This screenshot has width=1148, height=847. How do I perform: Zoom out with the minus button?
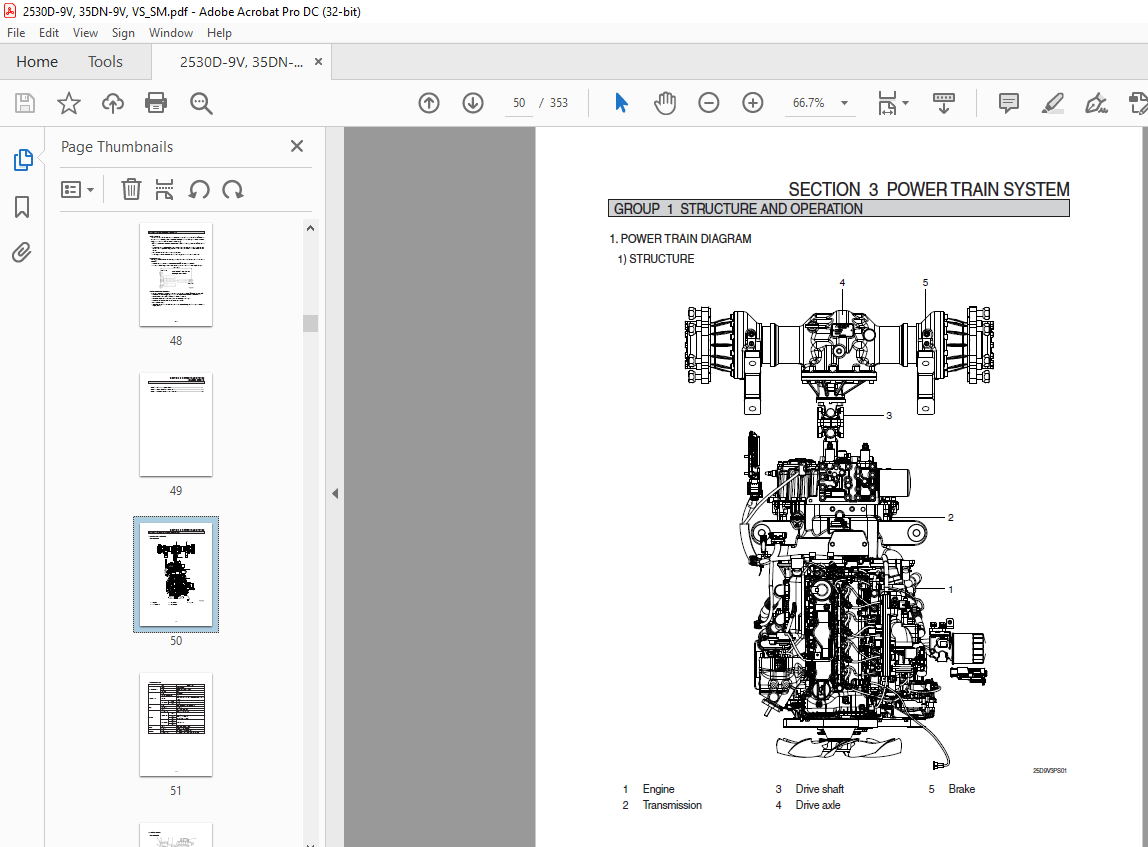point(709,103)
